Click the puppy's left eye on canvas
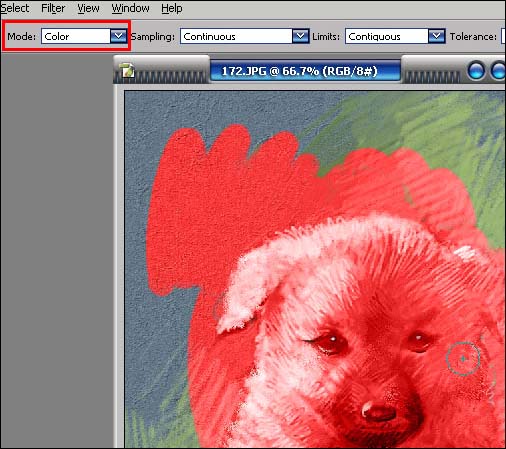Screen dimensions: 506x449 (x=330, y=343)
